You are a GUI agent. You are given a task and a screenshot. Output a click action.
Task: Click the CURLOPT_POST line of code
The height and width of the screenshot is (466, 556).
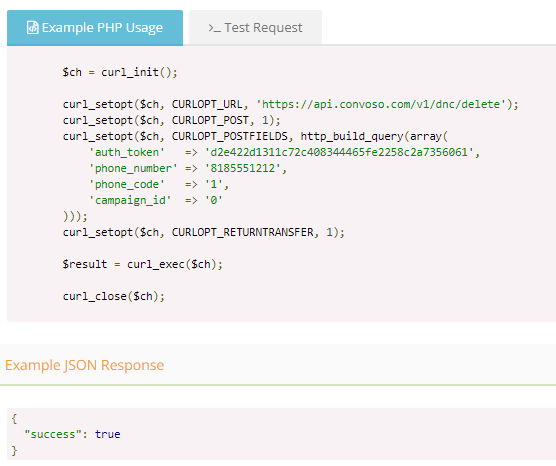pyautogui.click(x=172, y=120)
